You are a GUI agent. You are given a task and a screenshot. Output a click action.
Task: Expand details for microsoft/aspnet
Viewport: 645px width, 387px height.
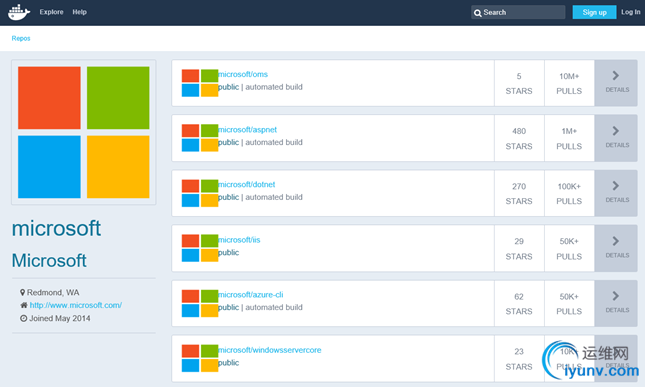pyautogui.click(x=616, y=138)
